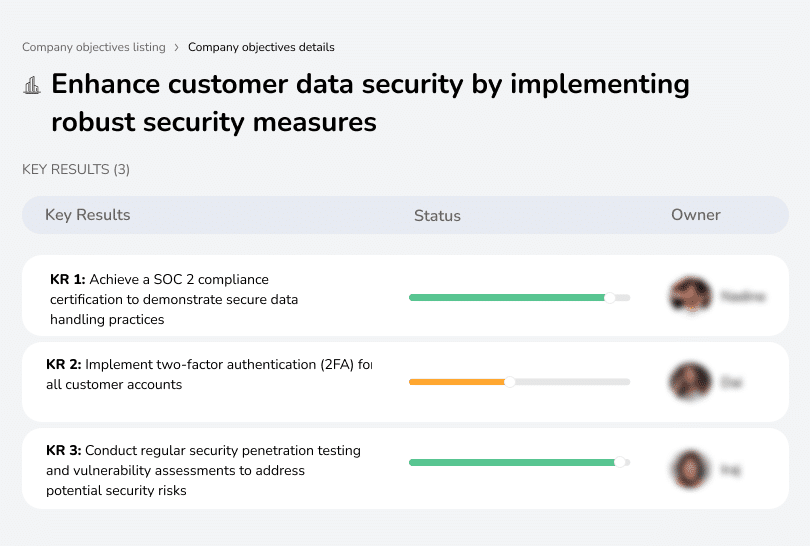
Task: Click the company building icon beside the title
Action: click(32, 86)
